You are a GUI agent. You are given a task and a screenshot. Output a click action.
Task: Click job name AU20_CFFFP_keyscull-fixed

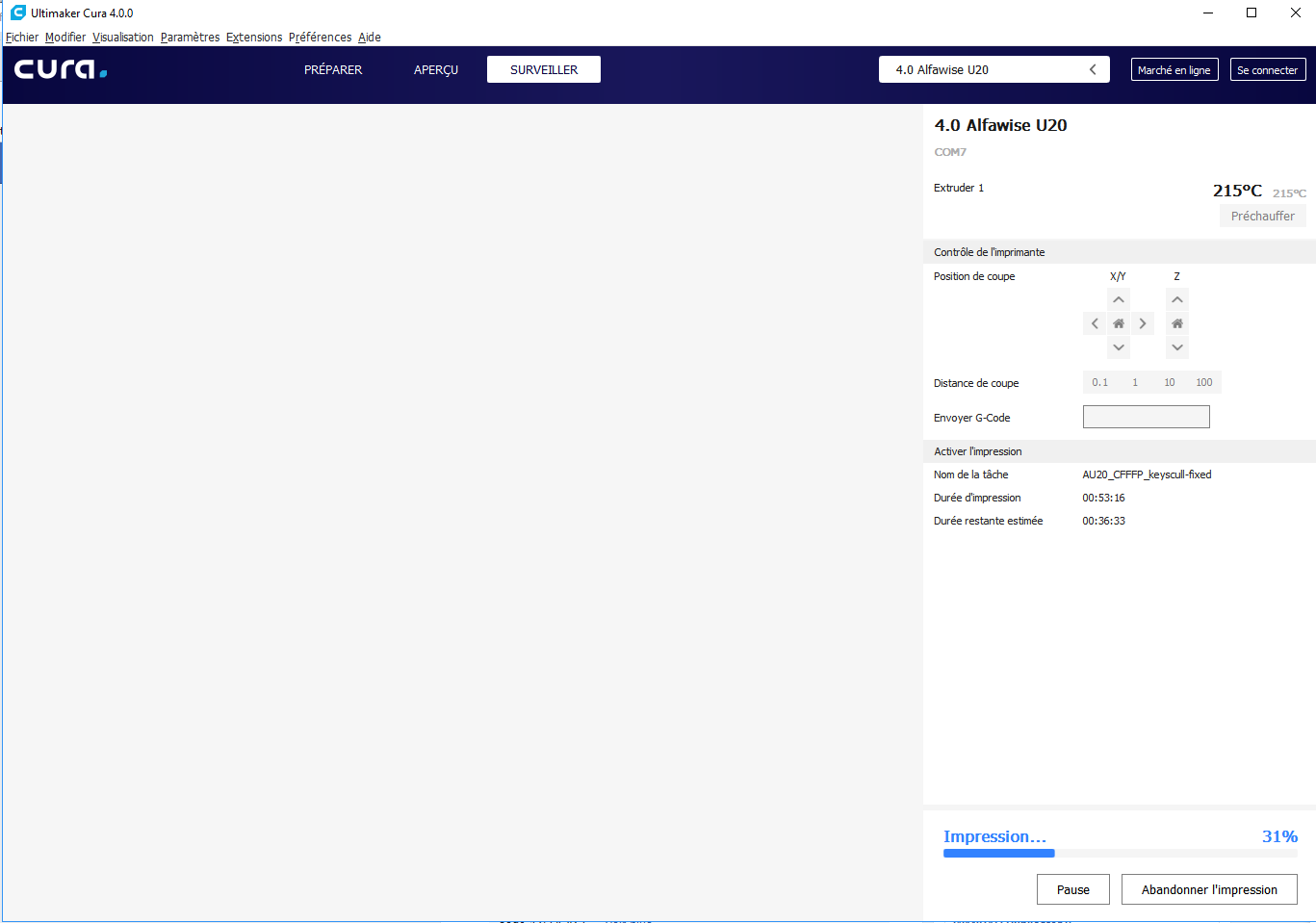[1147, 474]
